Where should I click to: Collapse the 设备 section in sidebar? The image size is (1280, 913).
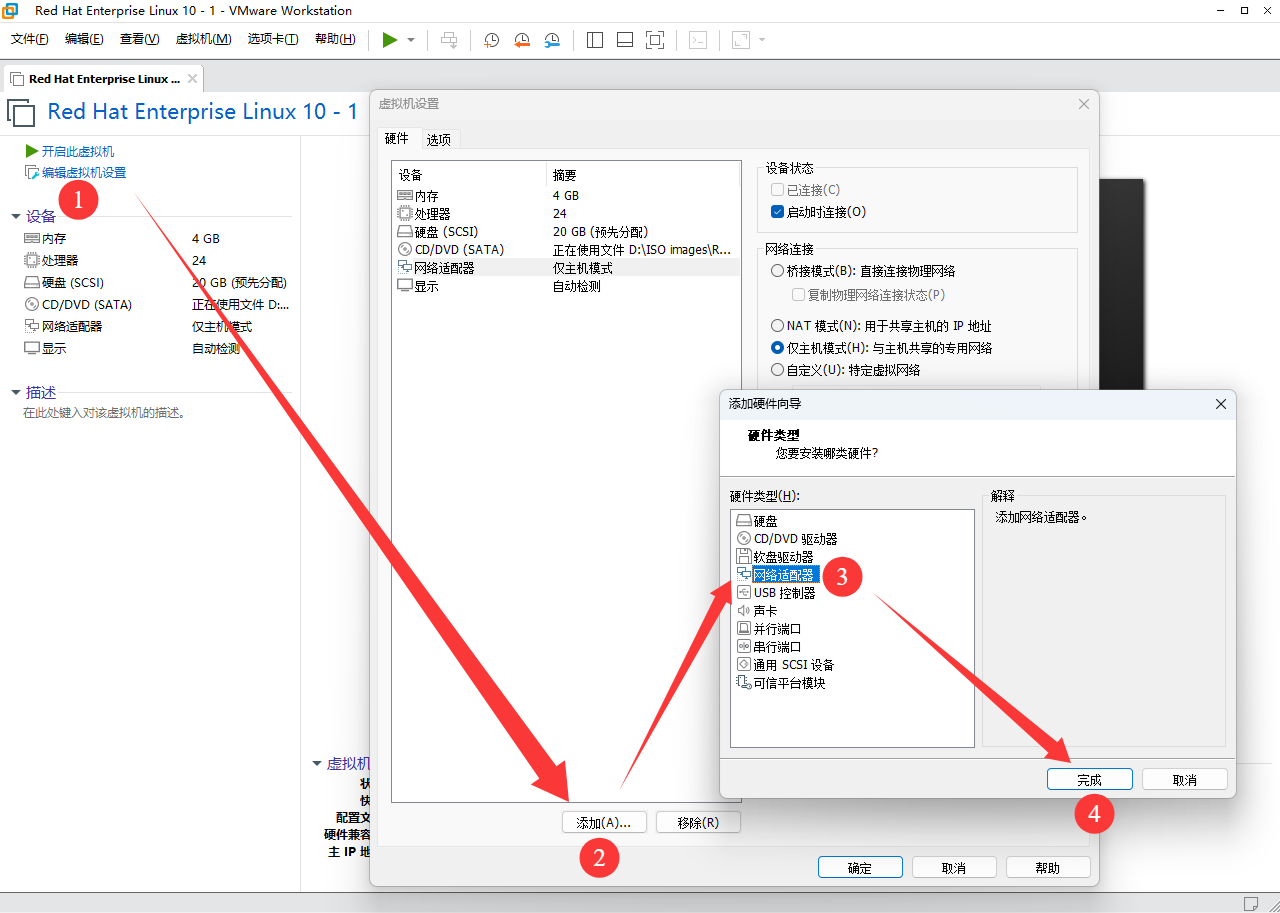click(16, 217)
